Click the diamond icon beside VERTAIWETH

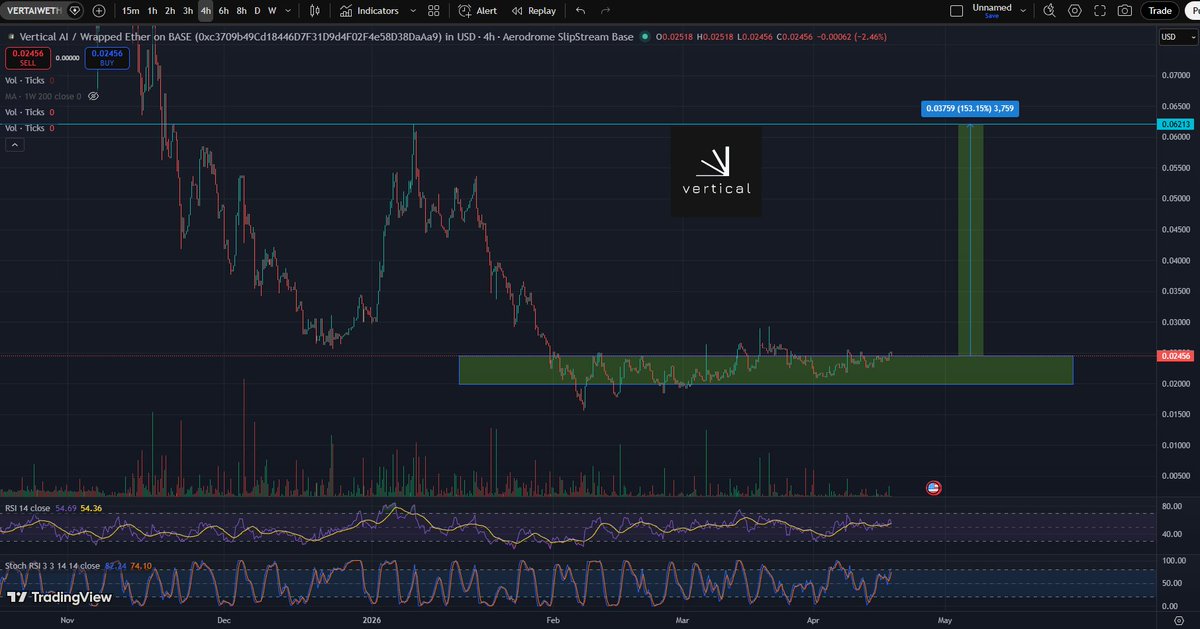[75, 11]
